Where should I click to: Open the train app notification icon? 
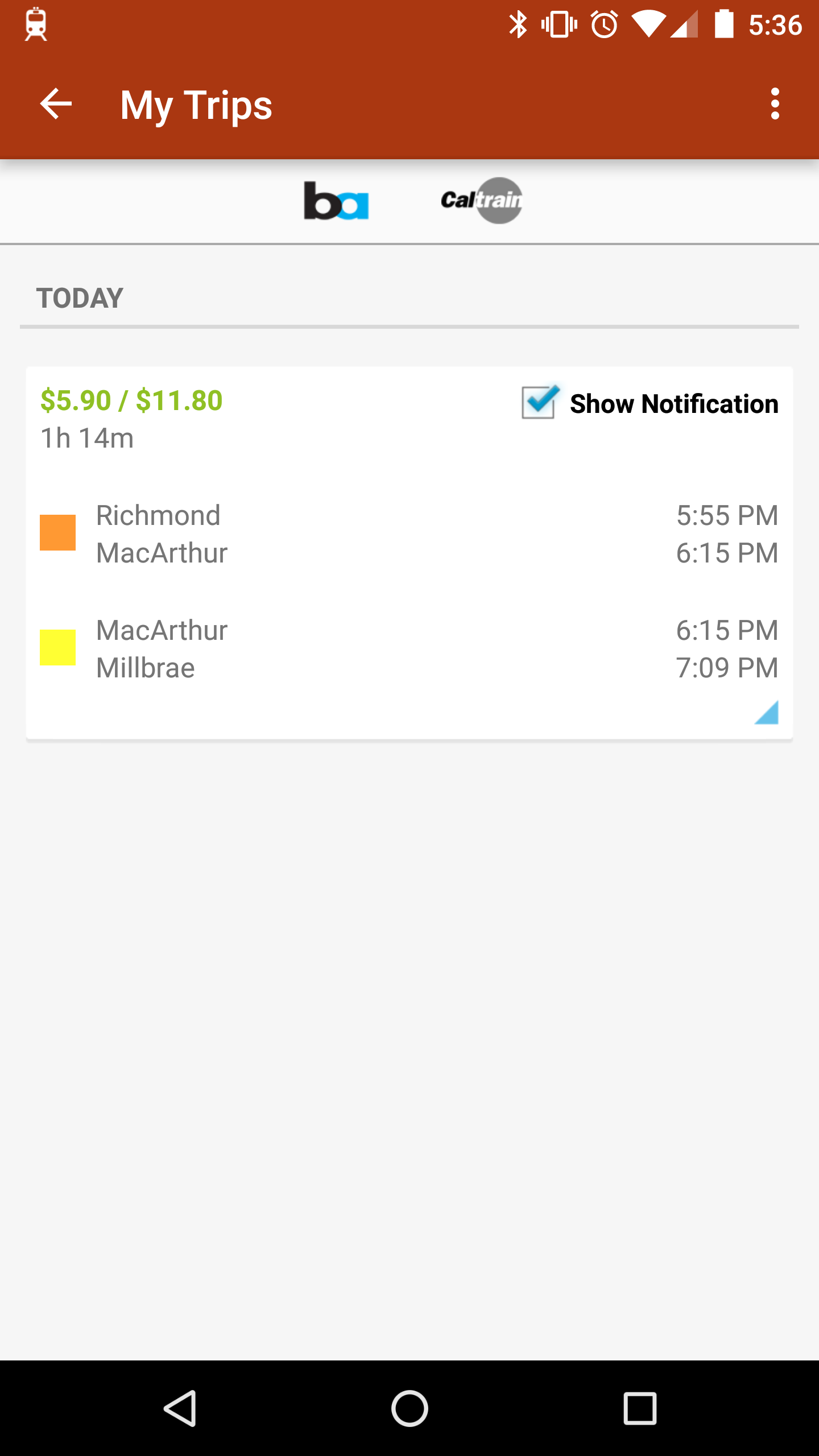click(x=36, y=24)
